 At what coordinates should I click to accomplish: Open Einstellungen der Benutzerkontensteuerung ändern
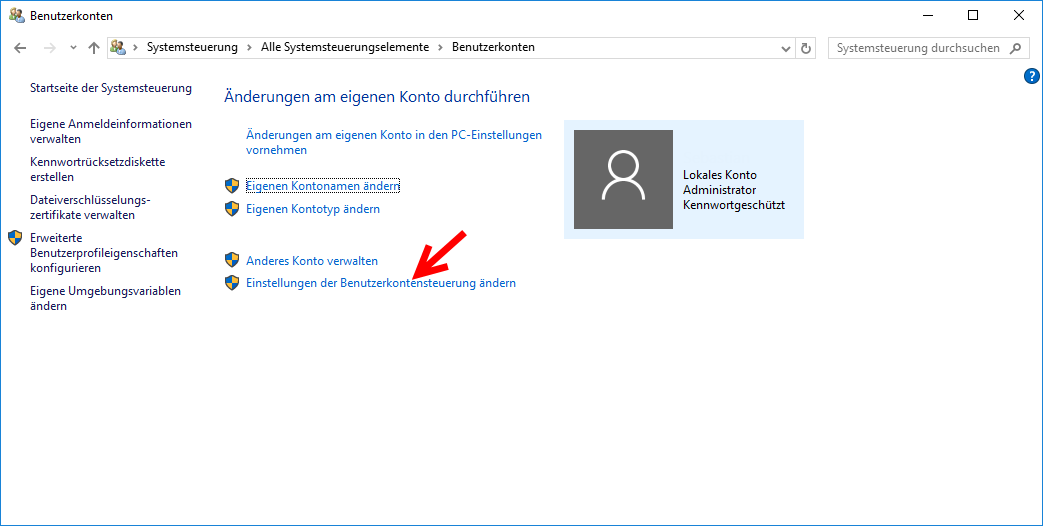click(380, 283)
